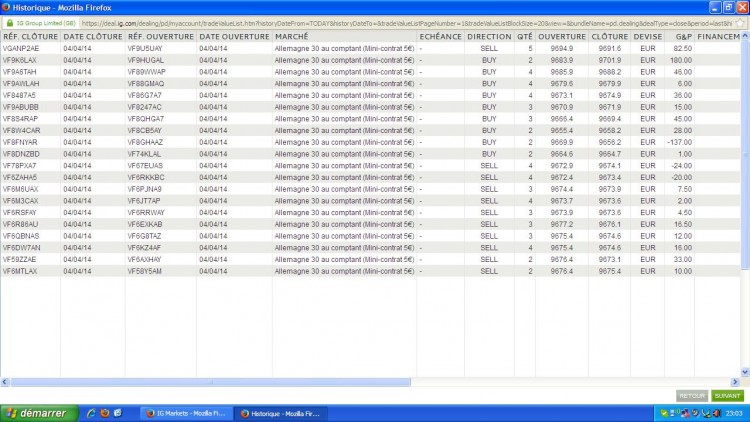Click the vertical scrollbar down arrow
This screenshot has height=422, width=750.
(x=745, y=372)
